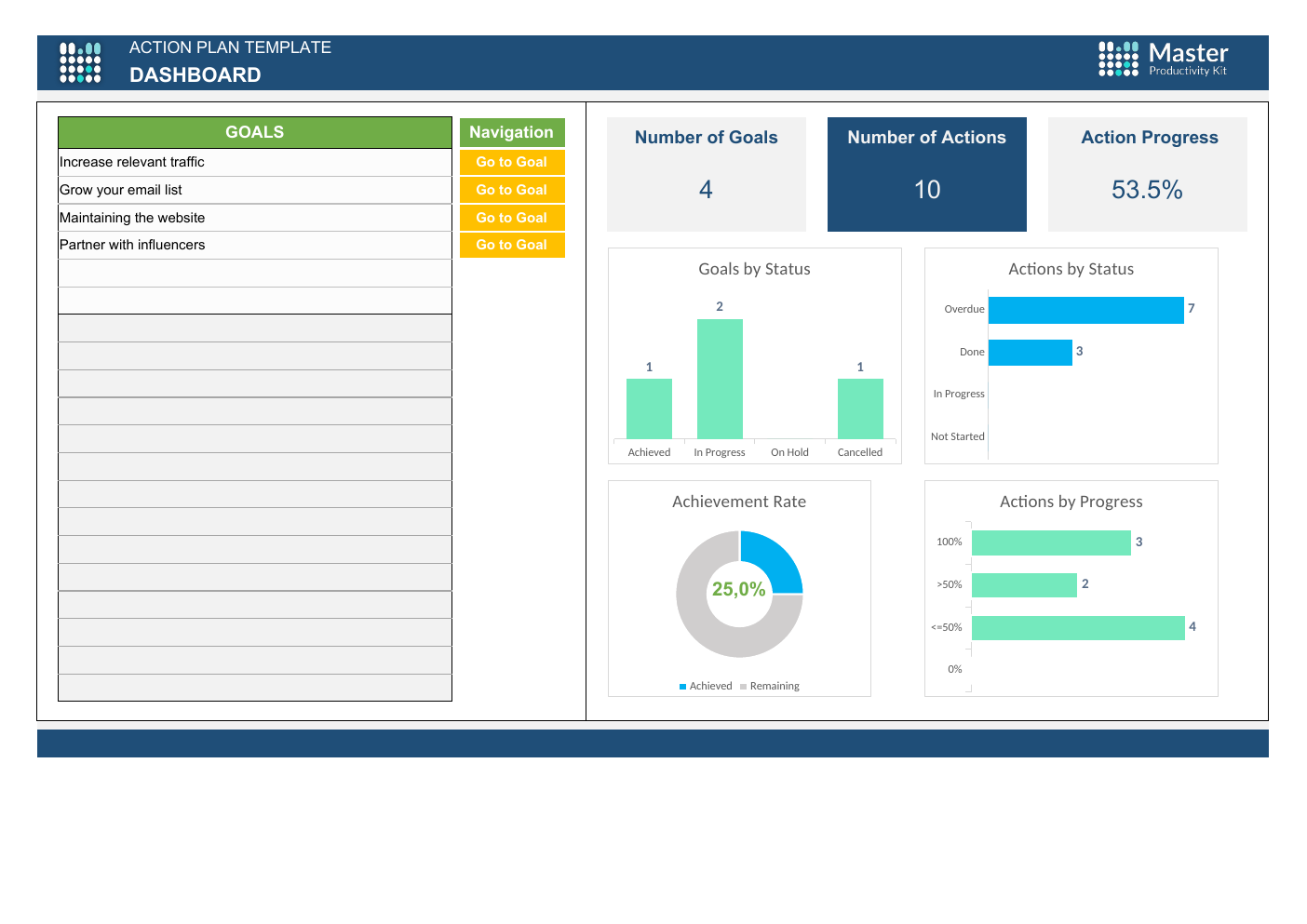
Task: Click the Action Progress card
Action: click(x=1148, y=174)
